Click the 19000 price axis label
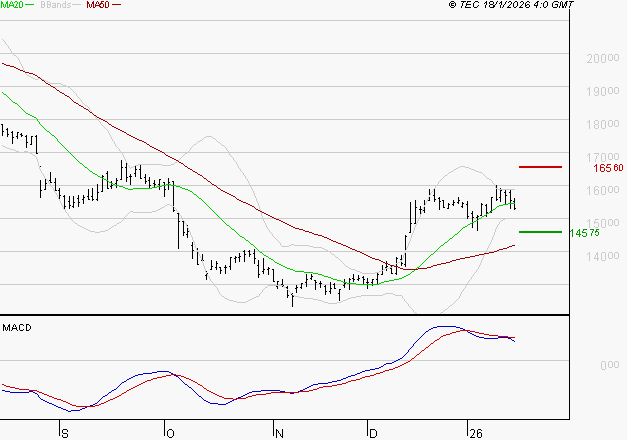The image size is (627, 440). coord(603,92)
